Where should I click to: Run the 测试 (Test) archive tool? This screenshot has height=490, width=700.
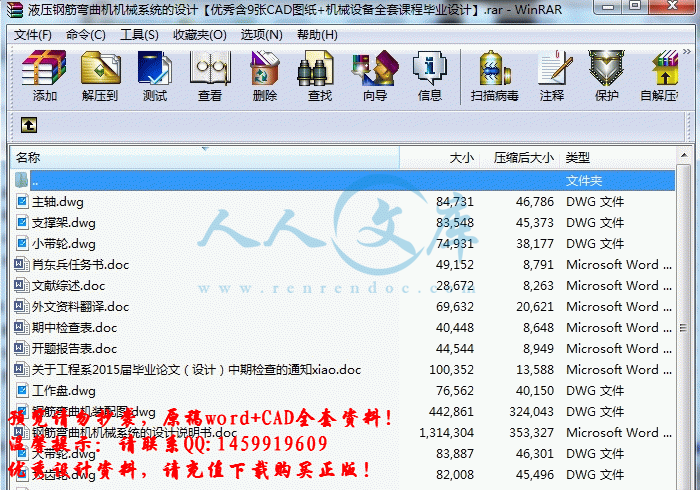point(154,67)
